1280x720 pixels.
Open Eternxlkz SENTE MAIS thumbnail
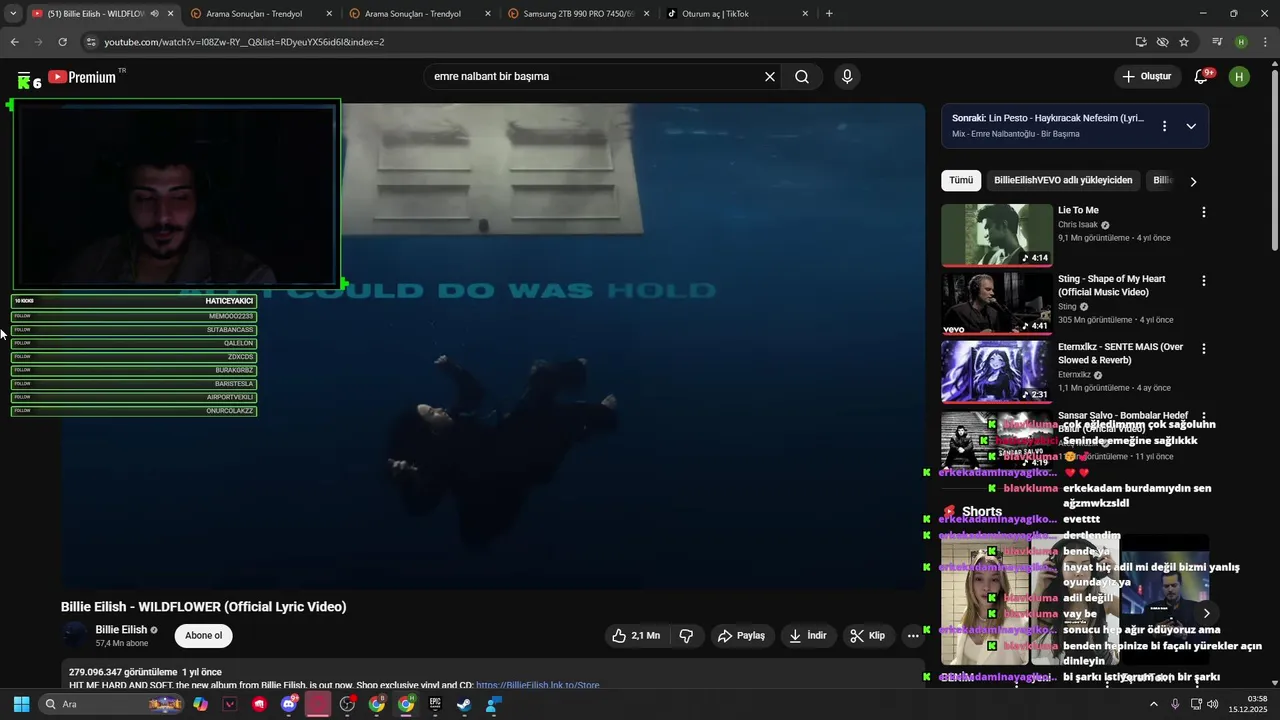click(997, 372)
